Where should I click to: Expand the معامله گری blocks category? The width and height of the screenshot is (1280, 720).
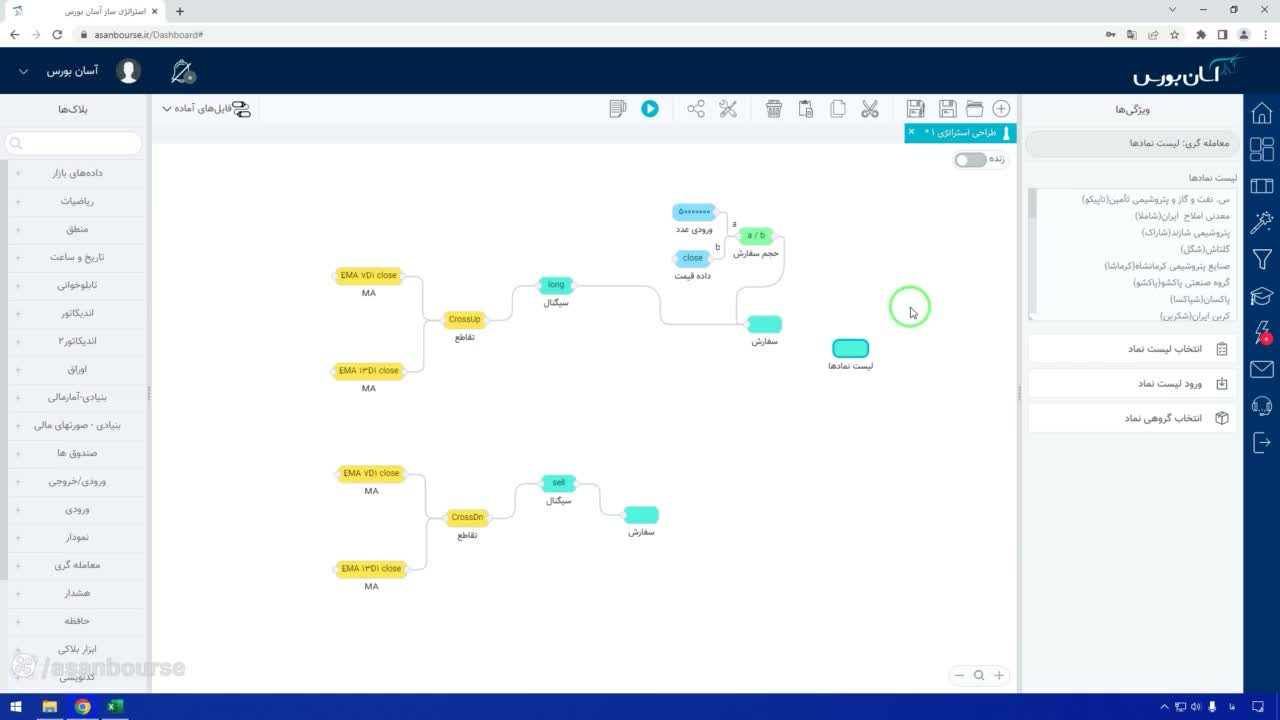click(76, 565)
